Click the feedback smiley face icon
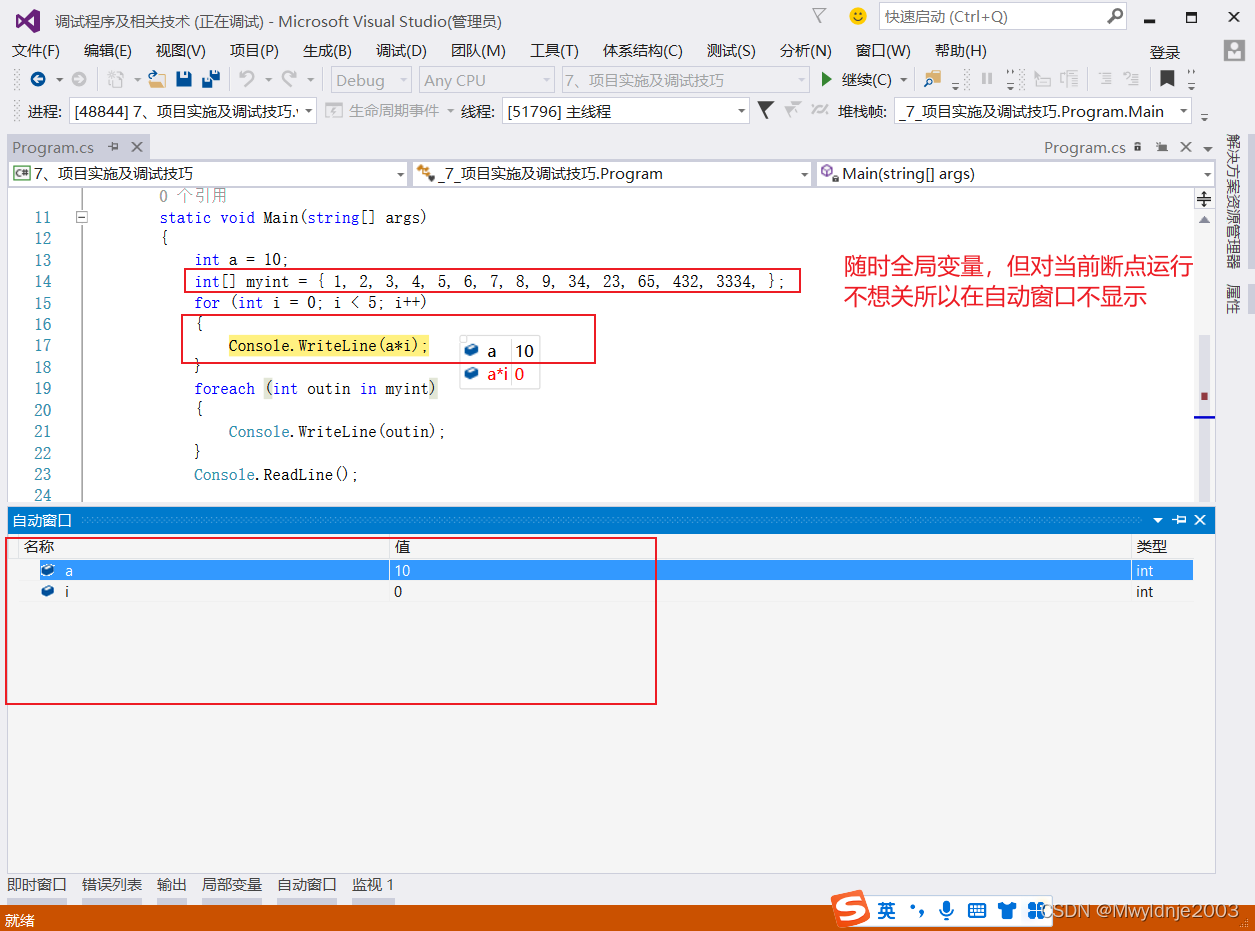The width and height of the screenshot is (1255, 931). pyautogui.click(x=858, y=16)
